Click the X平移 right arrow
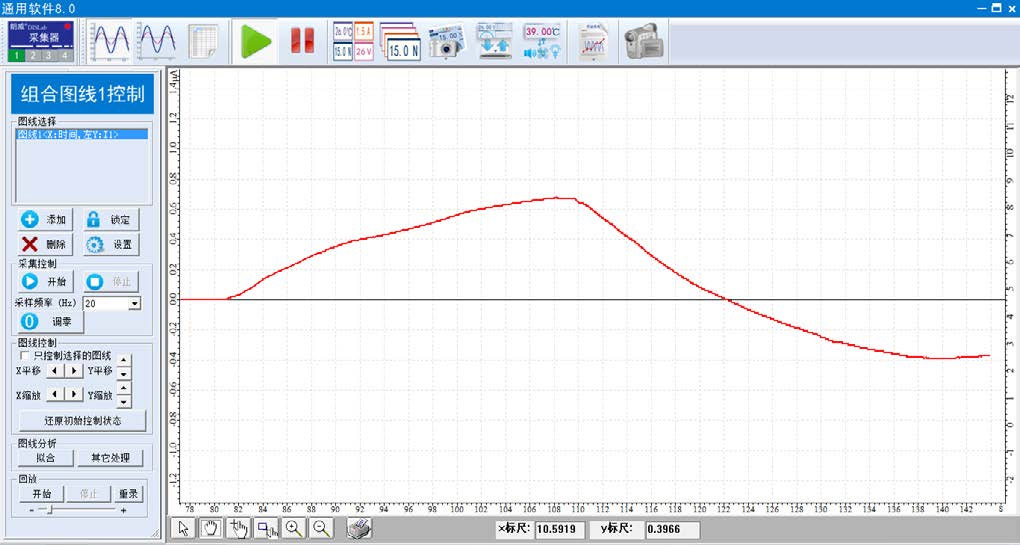The width and height of the screenshot is (1020, 545). [73, 371]
